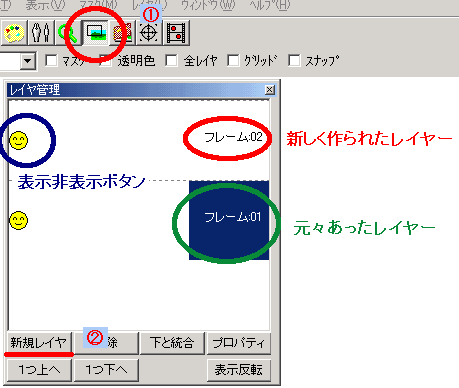Image resolution: width=459 pixels, height=388 pixels.
Task: Expand the dropdown arrow beside マスク
Action: click(28, 61)
